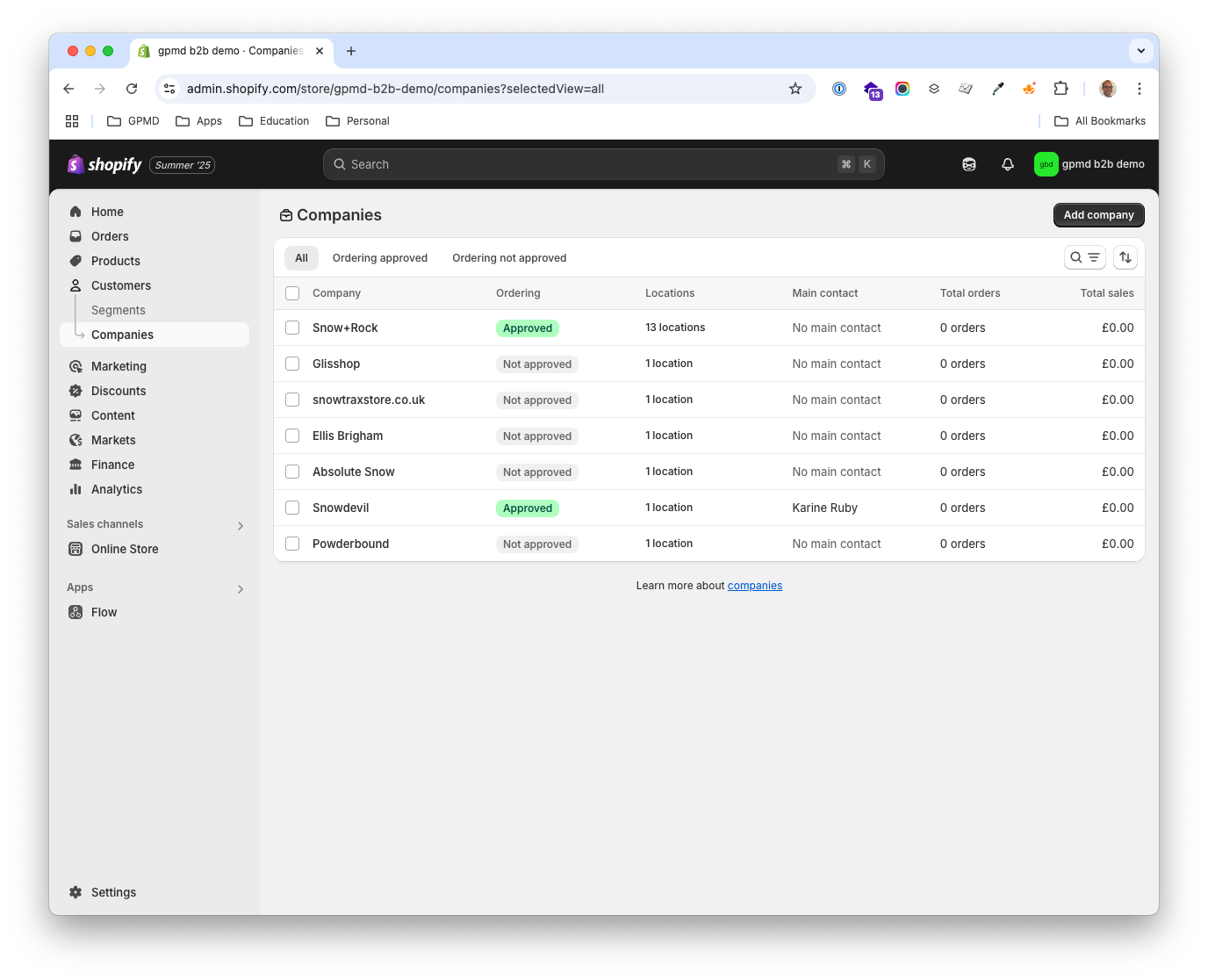Open the gpmd b2b demo store menu
The height and width of the screenshot is (980, 1208).
coord(1089,164)
